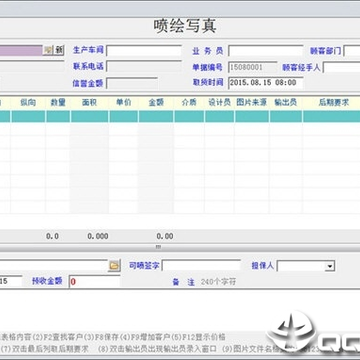Click the 司畸签字 input field
Screen dimensions: 360x360
[x=201, y=266]
